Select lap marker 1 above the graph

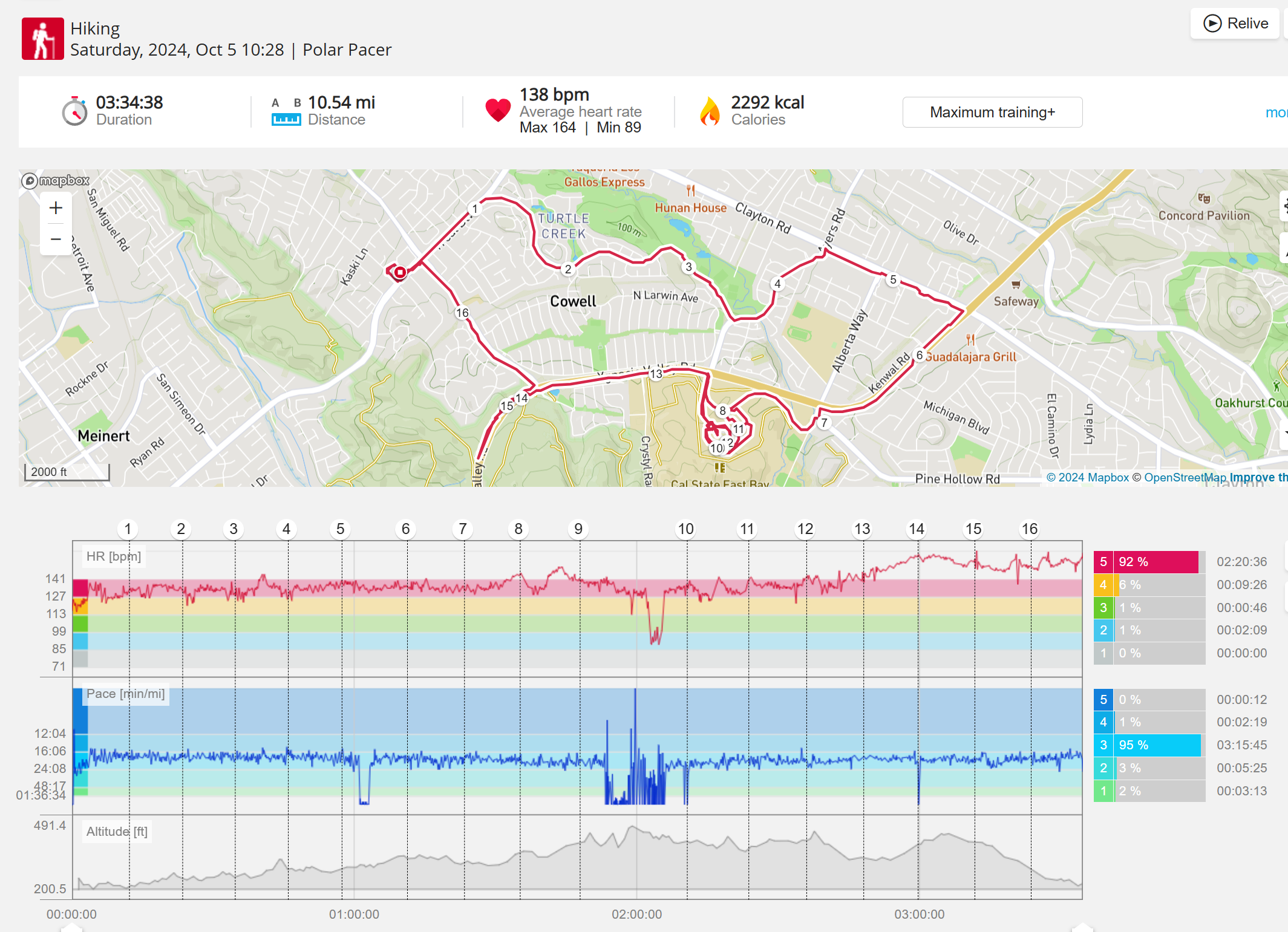tap(128, 529)
